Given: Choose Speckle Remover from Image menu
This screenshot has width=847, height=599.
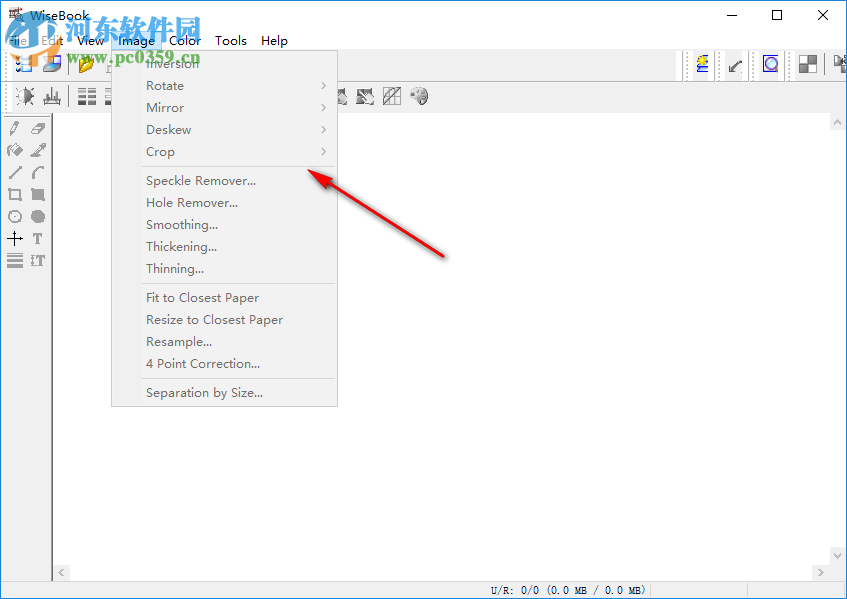Looking at the screenshot, I should pyautogui.click(x=225, y=181).
